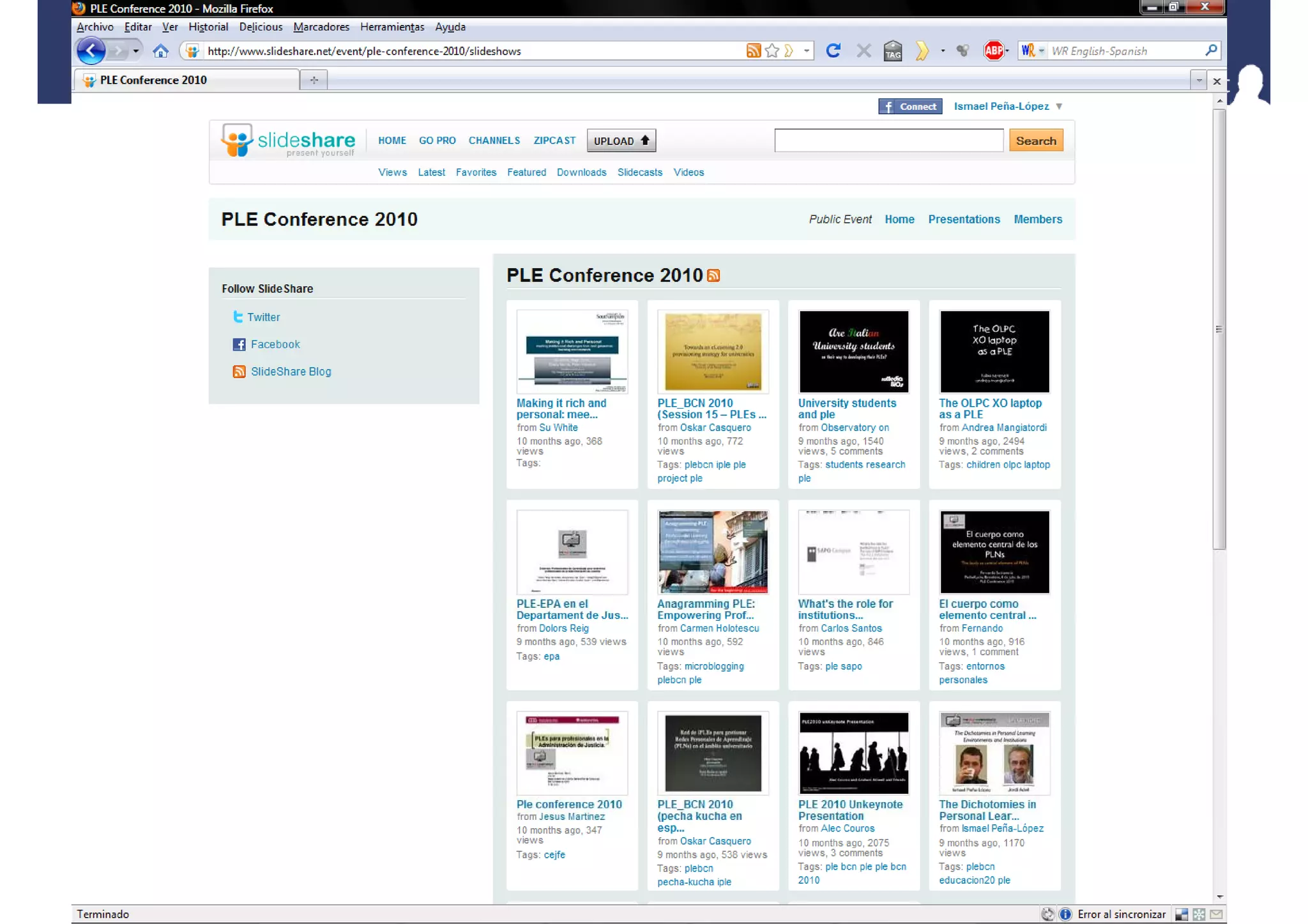Viewport: 1308px width, 924px height.
Task: Open the Members link of the event
Action: pos(1037,219)
